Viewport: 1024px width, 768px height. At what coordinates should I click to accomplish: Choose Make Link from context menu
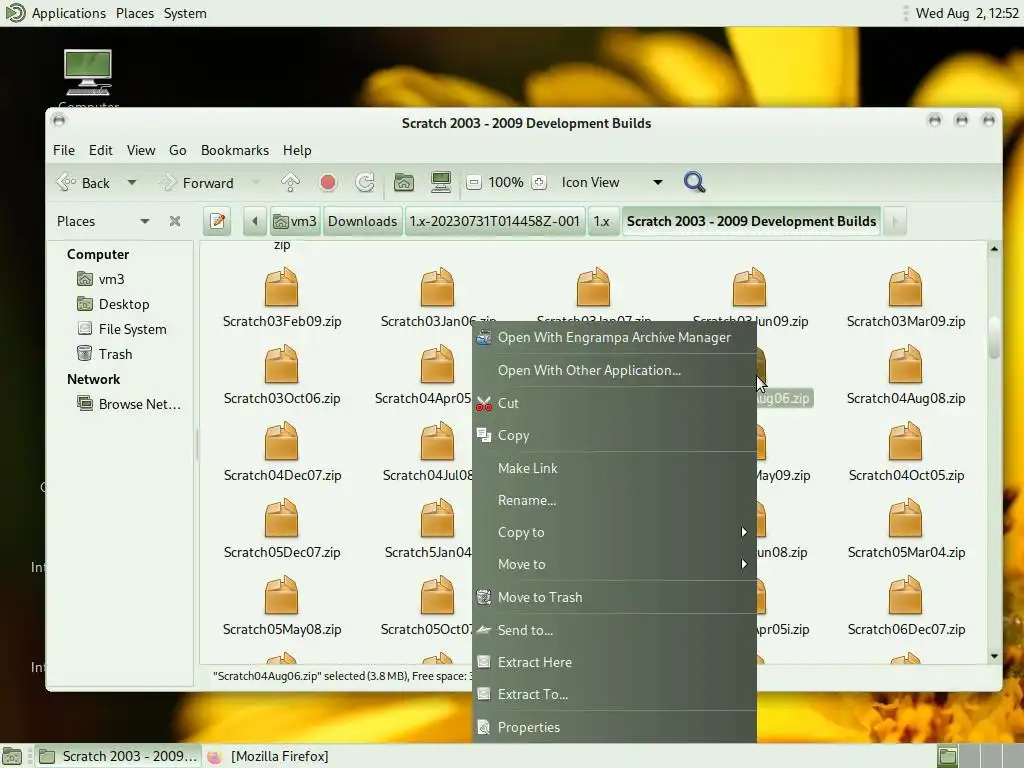(614, 468)
